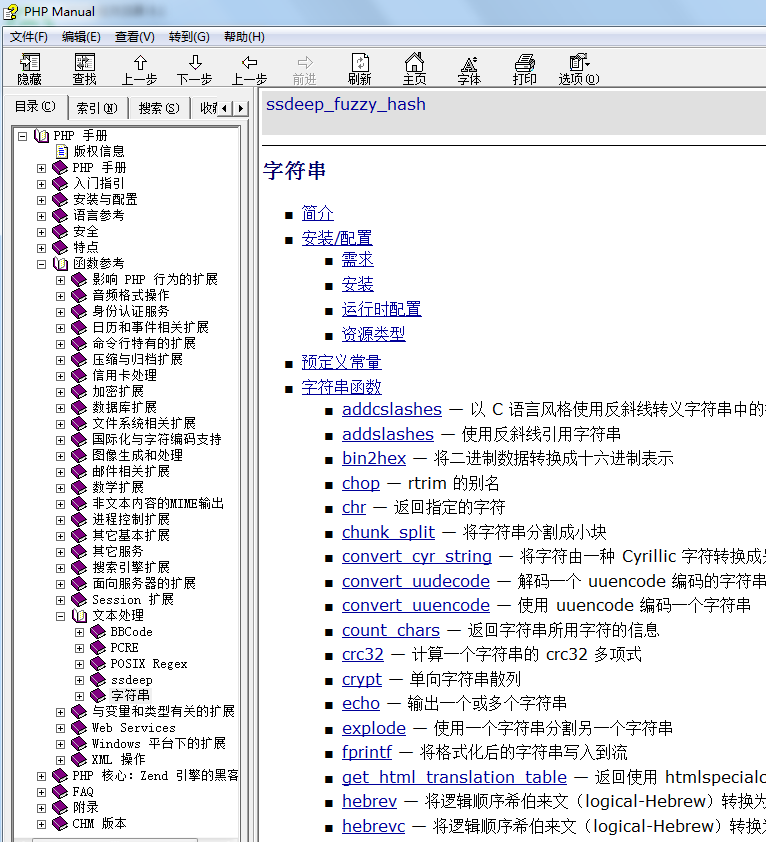766x842 pixels.
Task: Click the PHP Manual title bar icon
Action: (x=10, y=12)
